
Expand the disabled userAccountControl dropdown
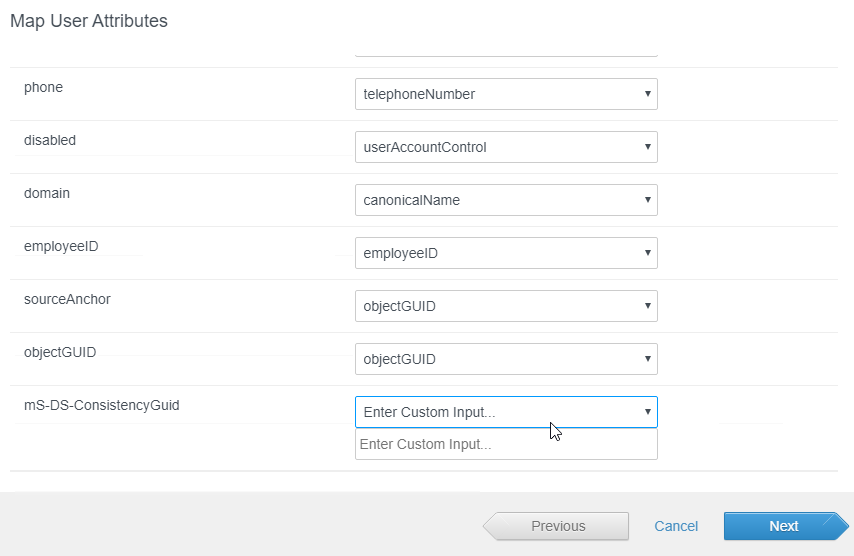click(x=506, y=147)
